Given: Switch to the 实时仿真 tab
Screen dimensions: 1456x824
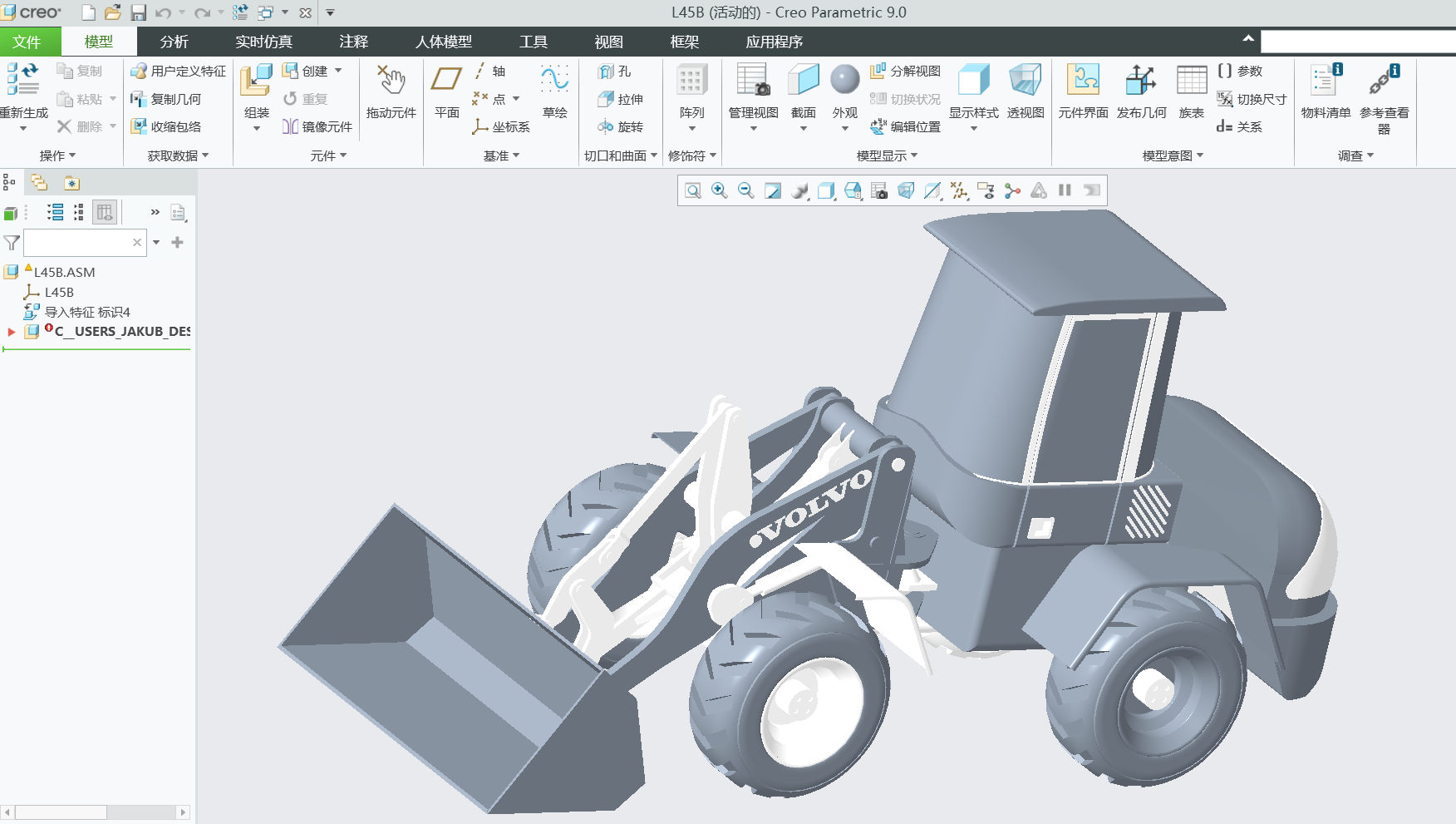Looking at the screenshot, I should [x=263, y=42].
